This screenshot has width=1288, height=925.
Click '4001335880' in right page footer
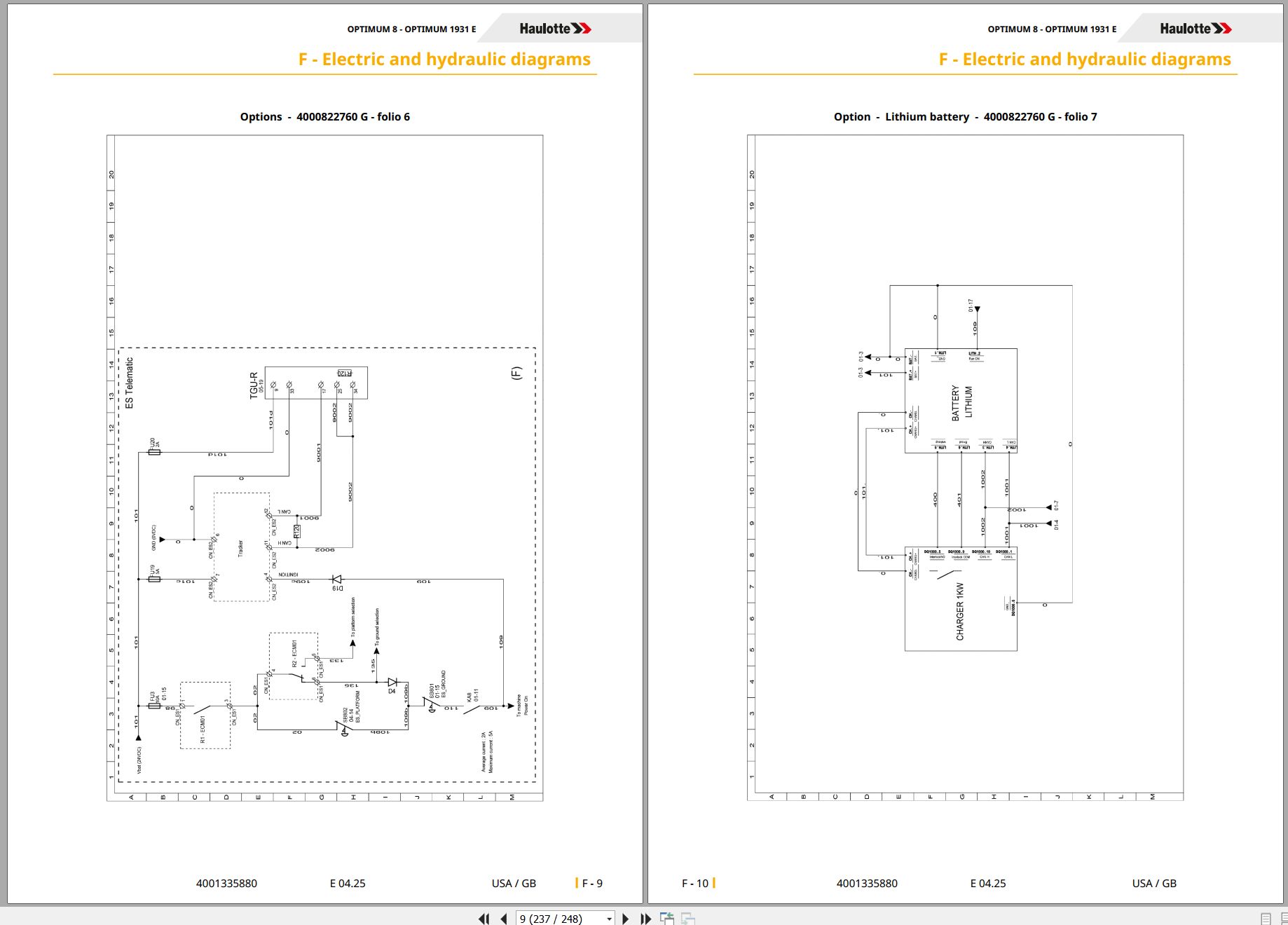(x=867, y=884)
